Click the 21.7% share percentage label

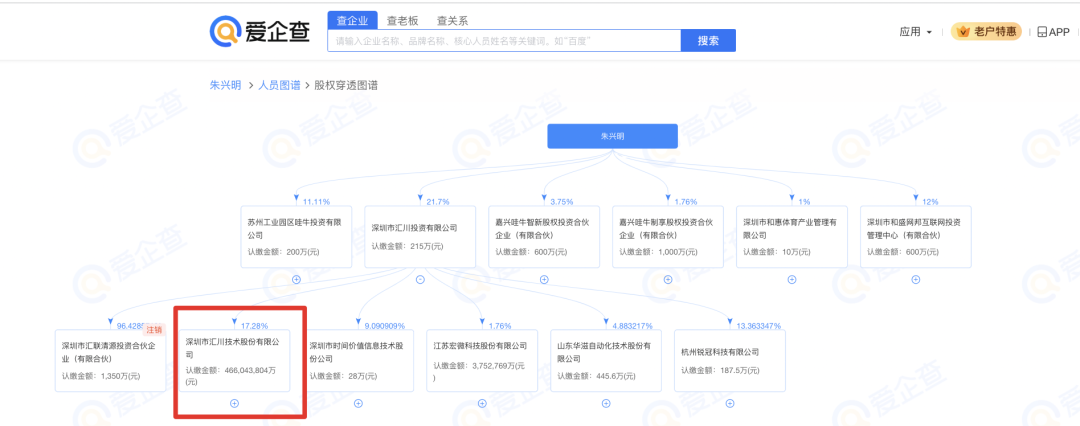click(438, 202)
